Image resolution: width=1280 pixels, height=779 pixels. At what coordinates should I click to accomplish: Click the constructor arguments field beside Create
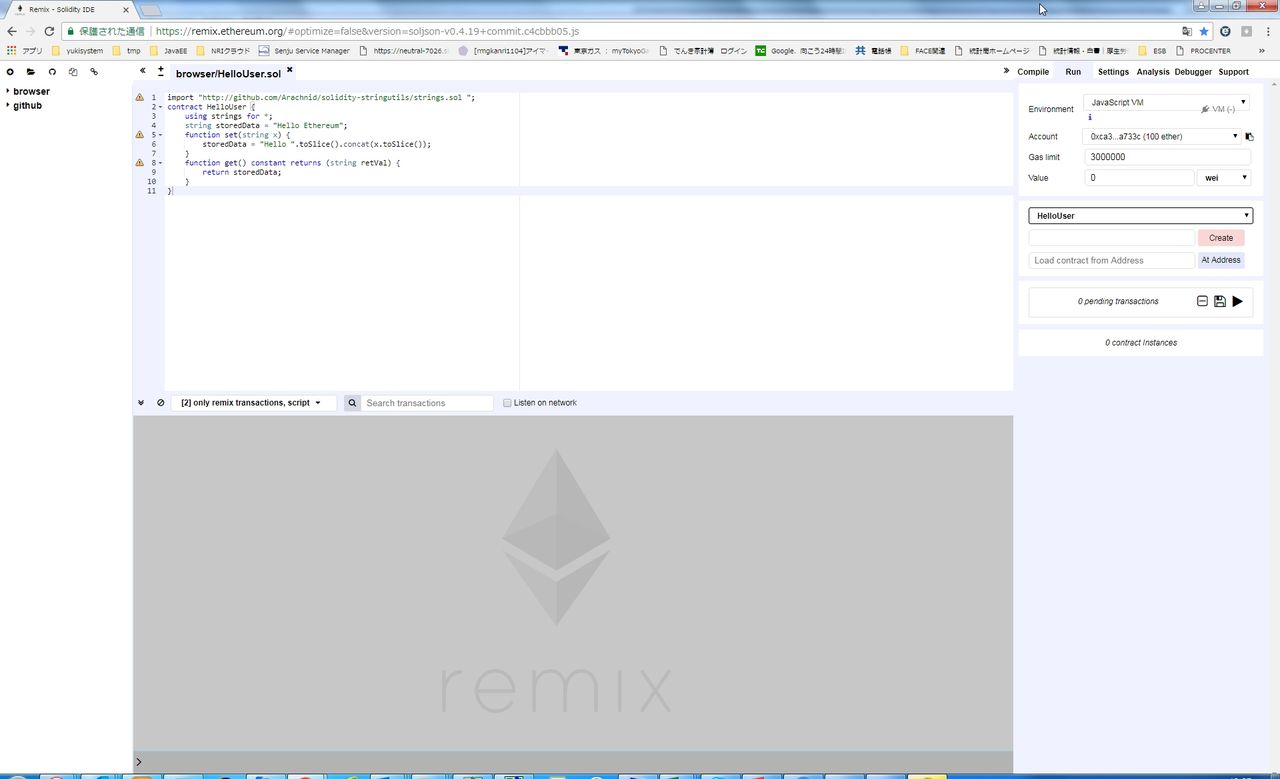[x=1112, y=238]
